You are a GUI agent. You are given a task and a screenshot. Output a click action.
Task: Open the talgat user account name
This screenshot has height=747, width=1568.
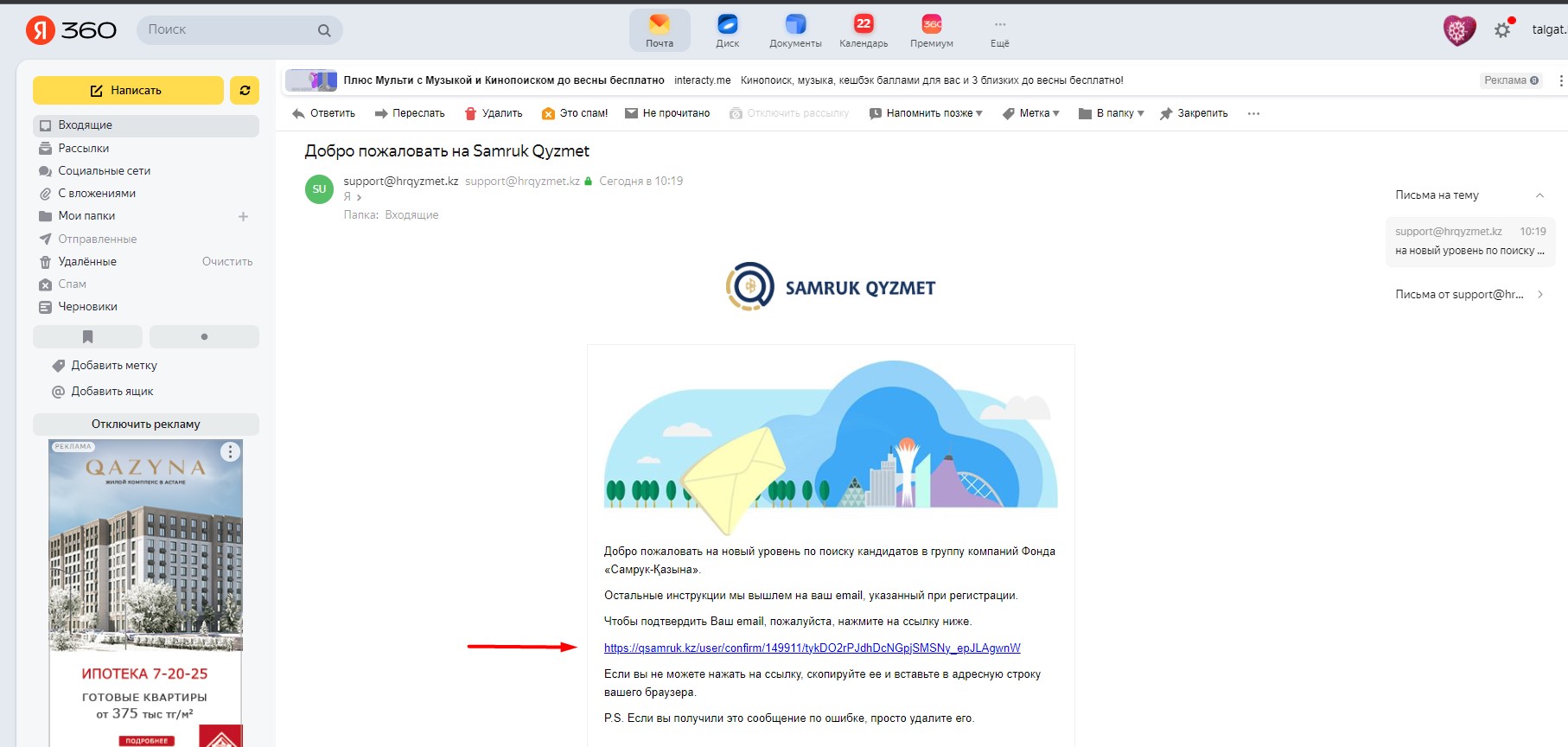point(1549,30)
